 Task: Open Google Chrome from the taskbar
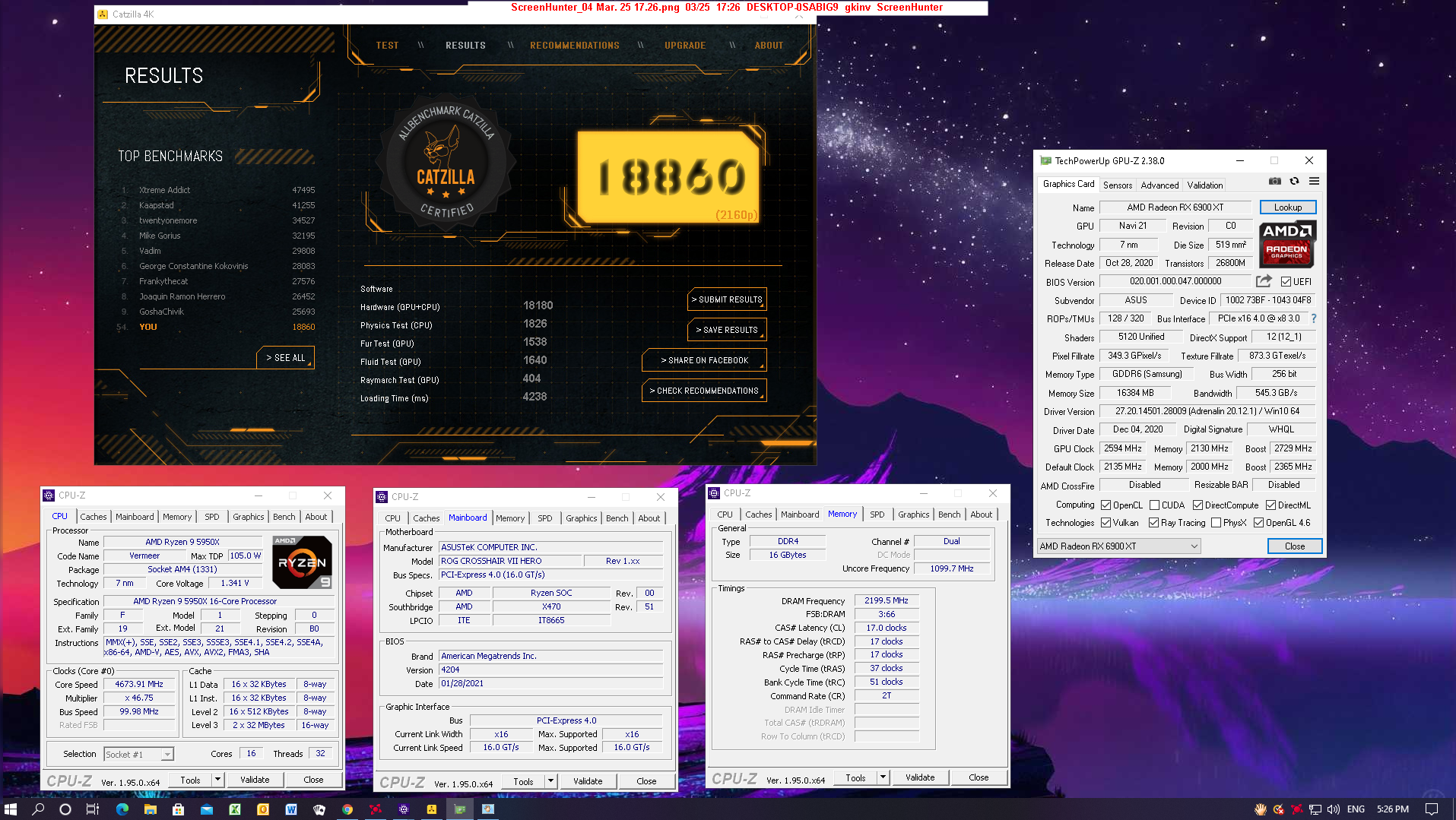pos(347,809)
